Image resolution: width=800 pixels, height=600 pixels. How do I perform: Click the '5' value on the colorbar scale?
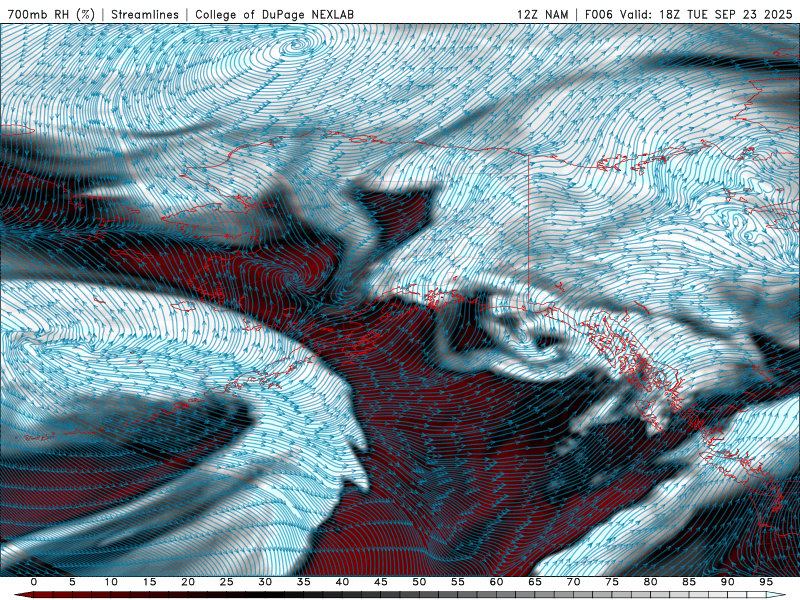(x=72, y=582)
